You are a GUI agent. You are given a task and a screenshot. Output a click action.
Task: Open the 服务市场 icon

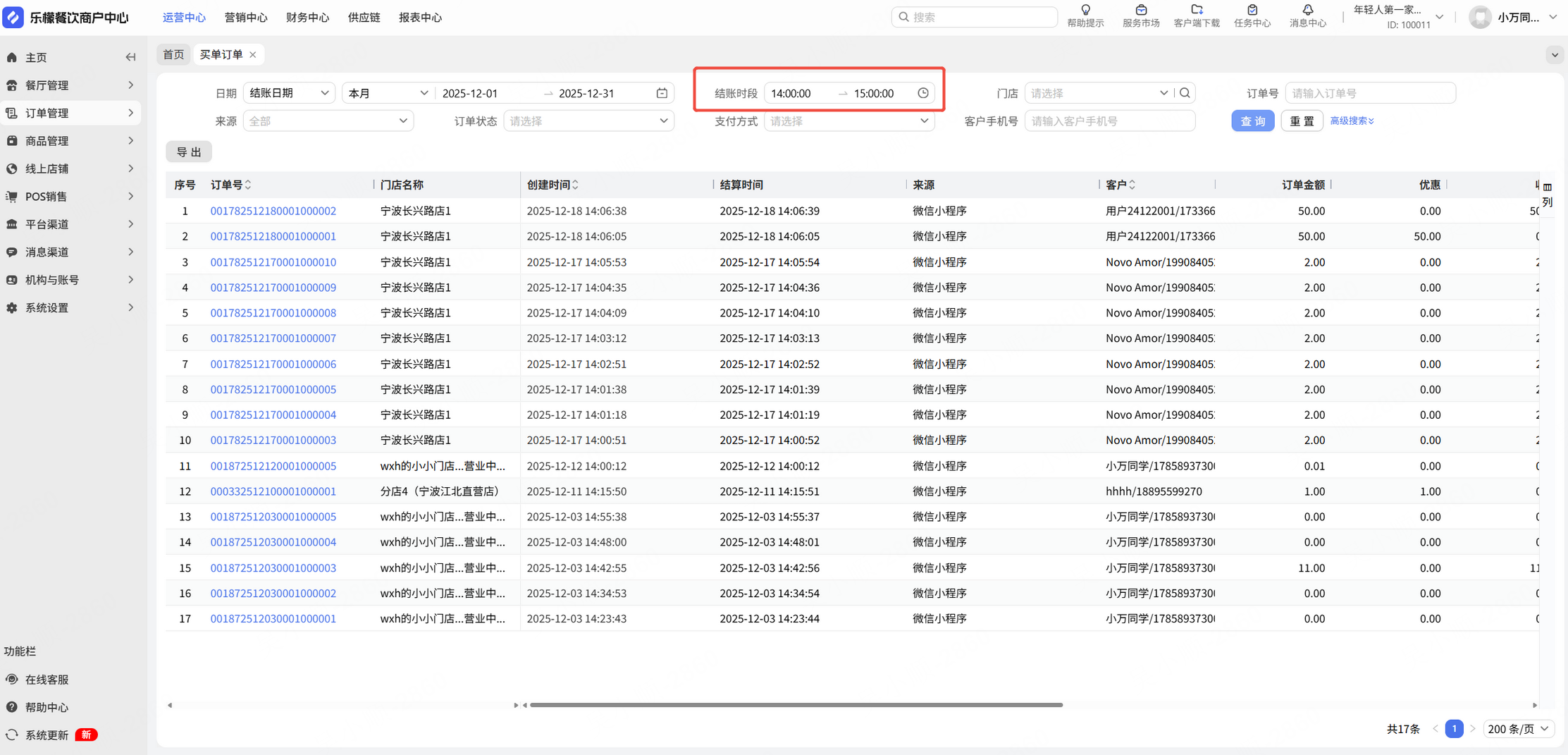click(1140, 11)
